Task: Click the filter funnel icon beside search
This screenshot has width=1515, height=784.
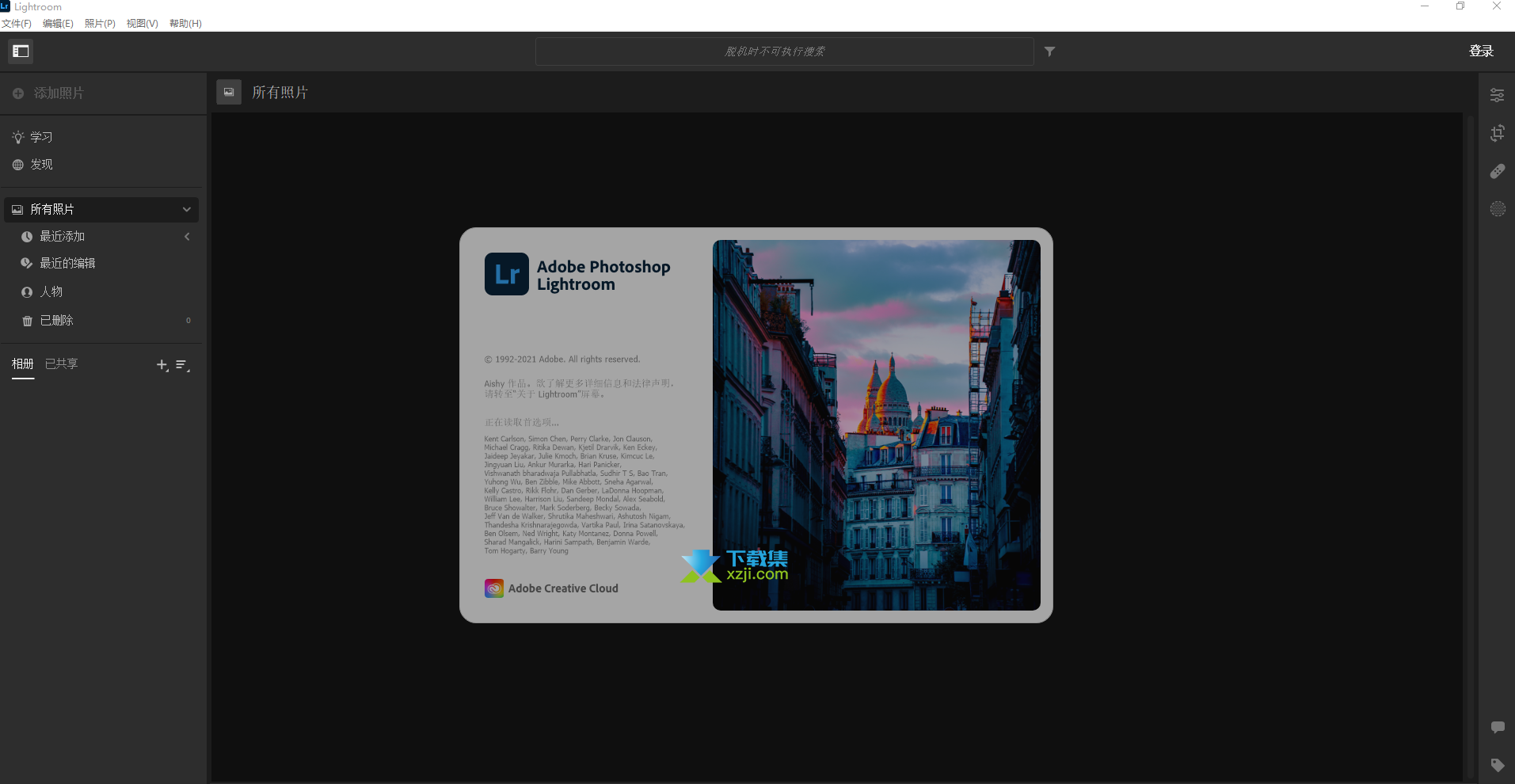Action: [x=1049, y=51]
